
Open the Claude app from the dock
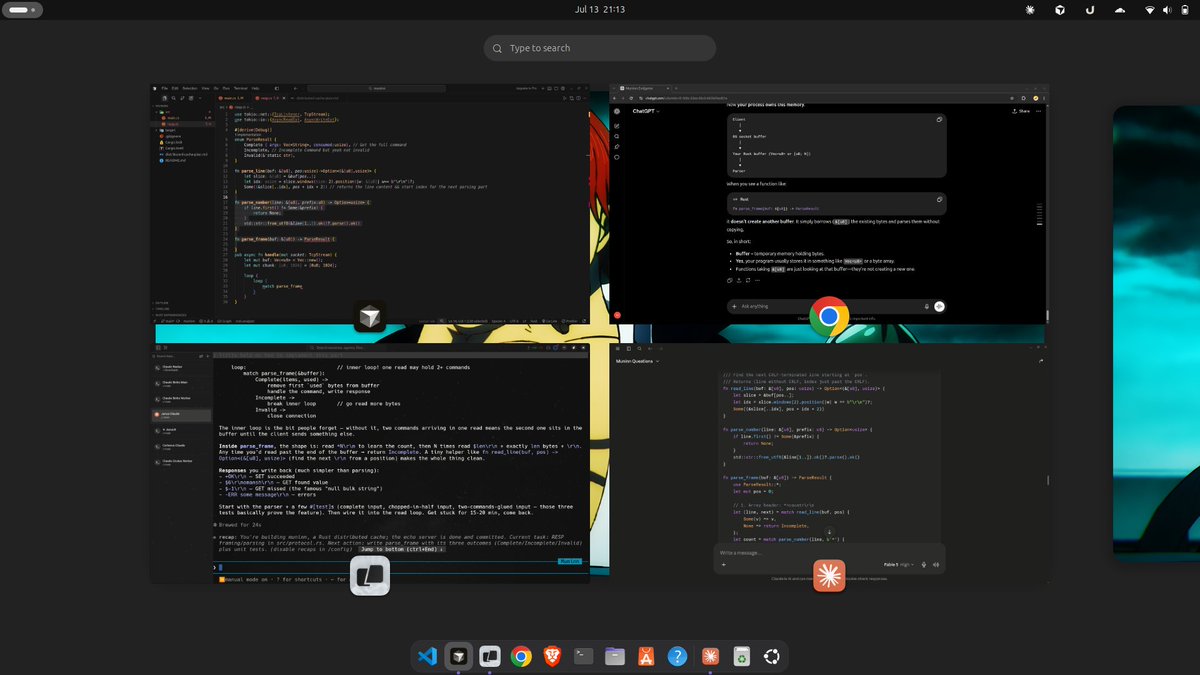coord(709,657)
